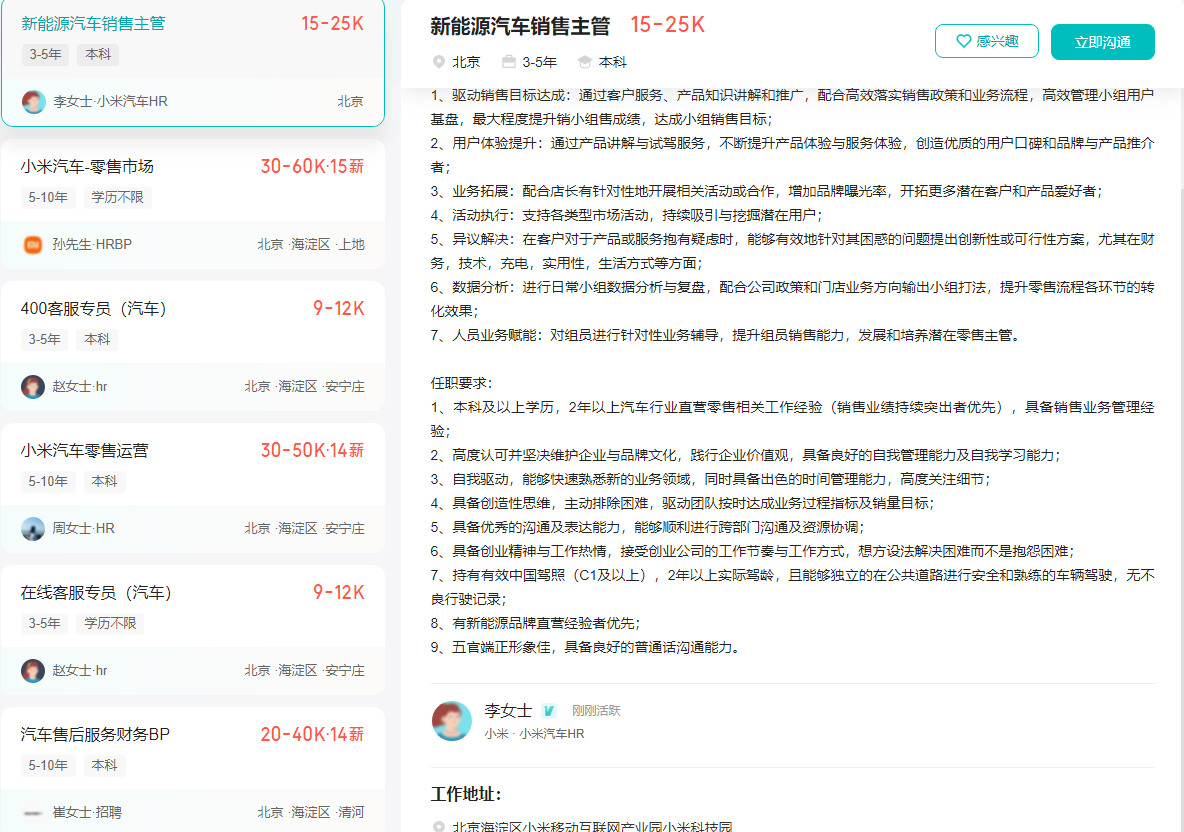Click 孙先生·HRBP Xiaomi logo avatar

[x=33, y=245]
